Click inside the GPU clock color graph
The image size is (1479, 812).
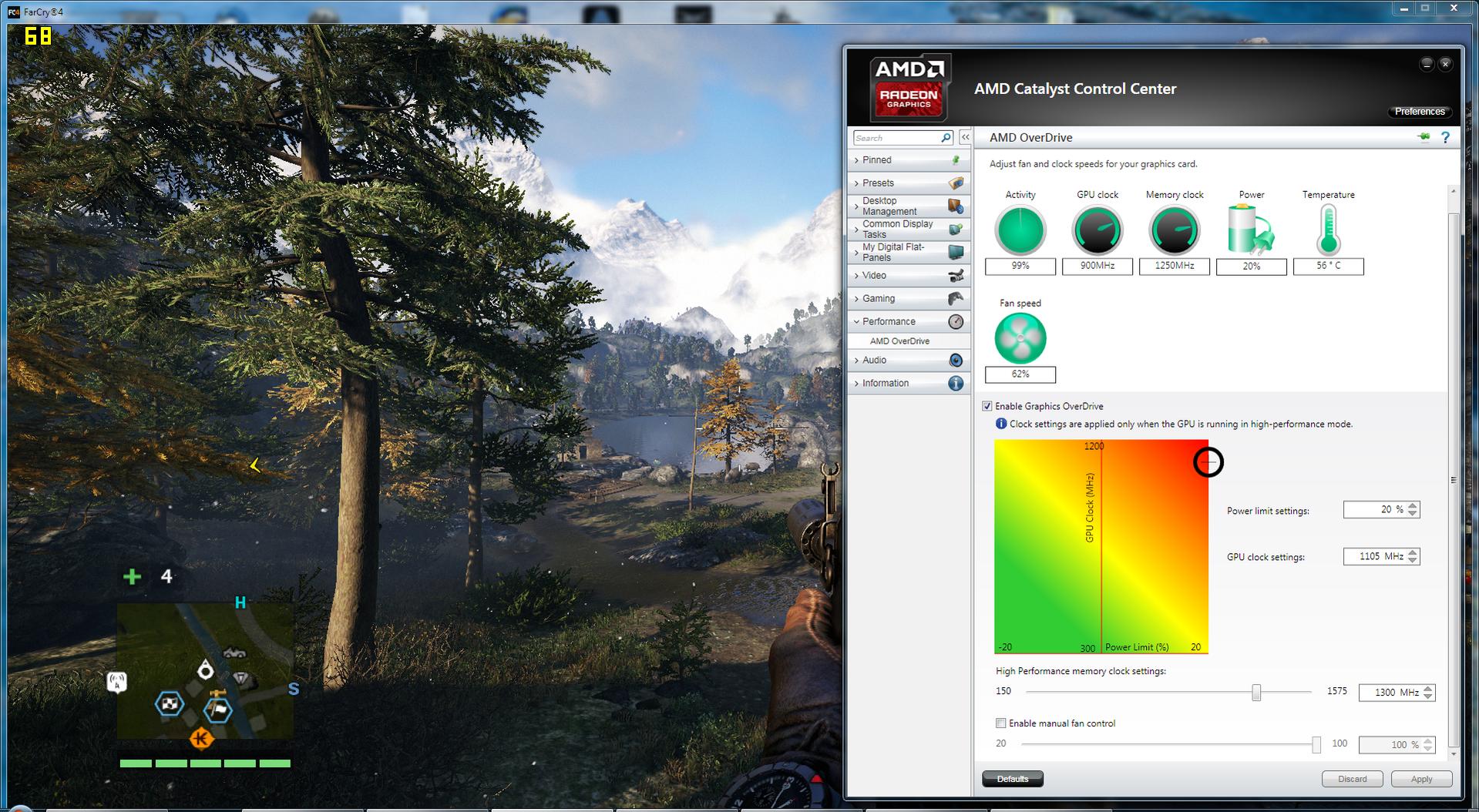tap(1101, 546)
